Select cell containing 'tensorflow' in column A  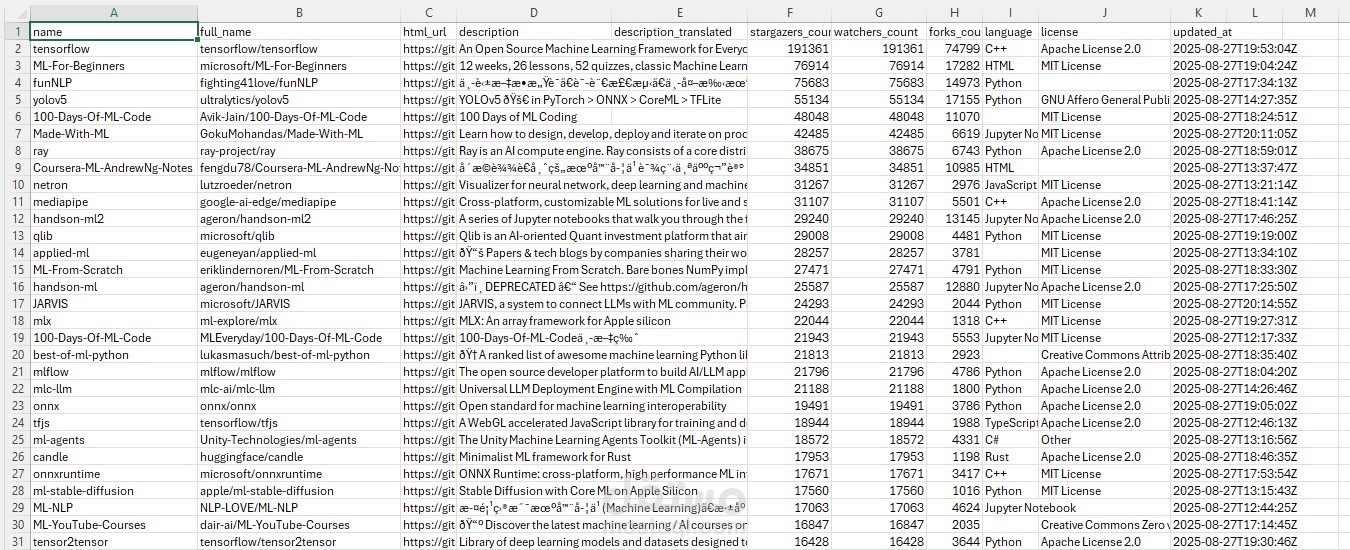point(114,49)
